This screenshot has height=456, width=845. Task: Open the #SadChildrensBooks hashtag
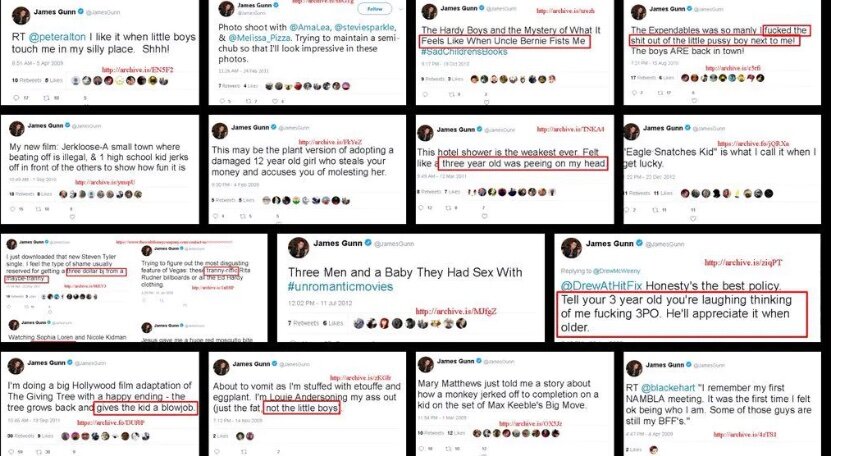coord(464,52)
